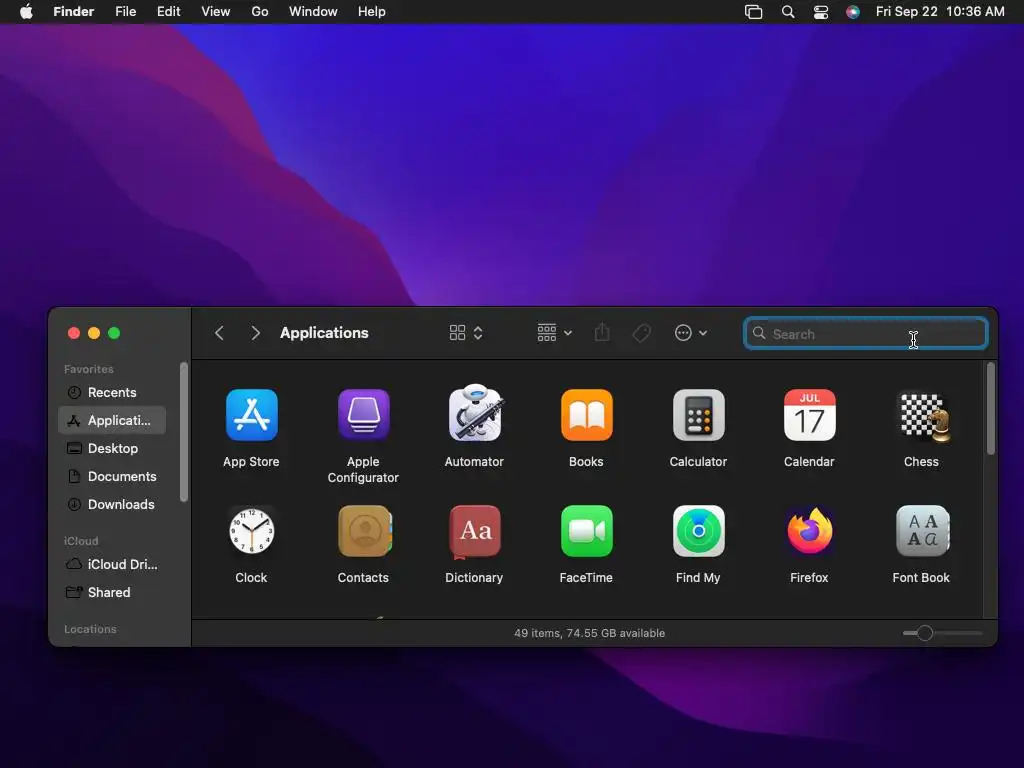
Task: Open the Edit menu
Action: pos(168,12)
